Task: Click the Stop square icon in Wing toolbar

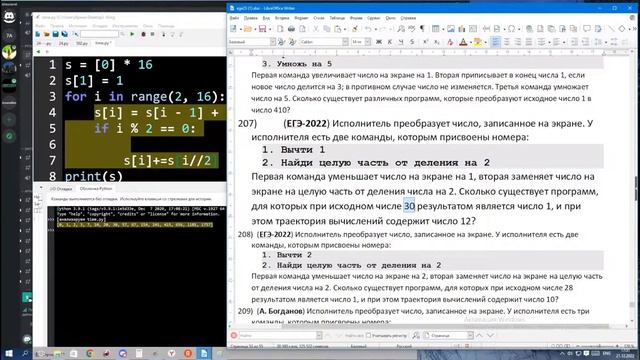Action: pyautogui.click(x=152, y=34)
